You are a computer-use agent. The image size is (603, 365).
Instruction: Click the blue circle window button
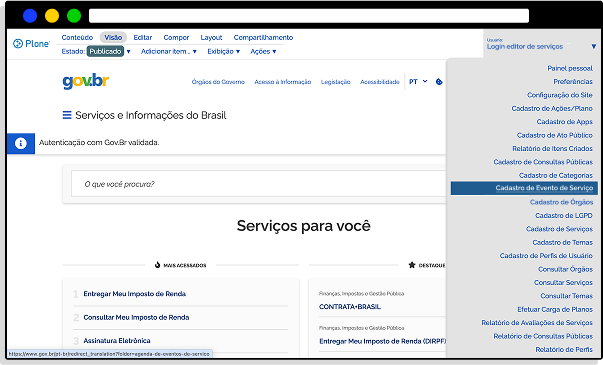coord(30,16)
